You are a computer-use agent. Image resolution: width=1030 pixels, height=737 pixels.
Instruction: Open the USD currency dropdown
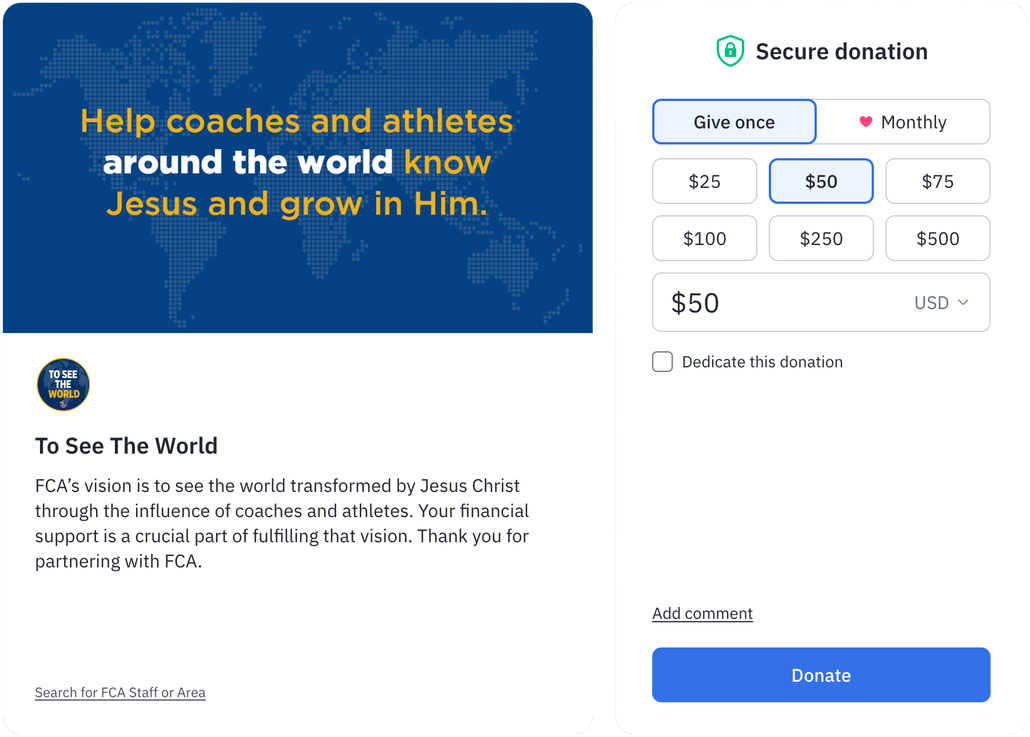(x=941, y=303)
